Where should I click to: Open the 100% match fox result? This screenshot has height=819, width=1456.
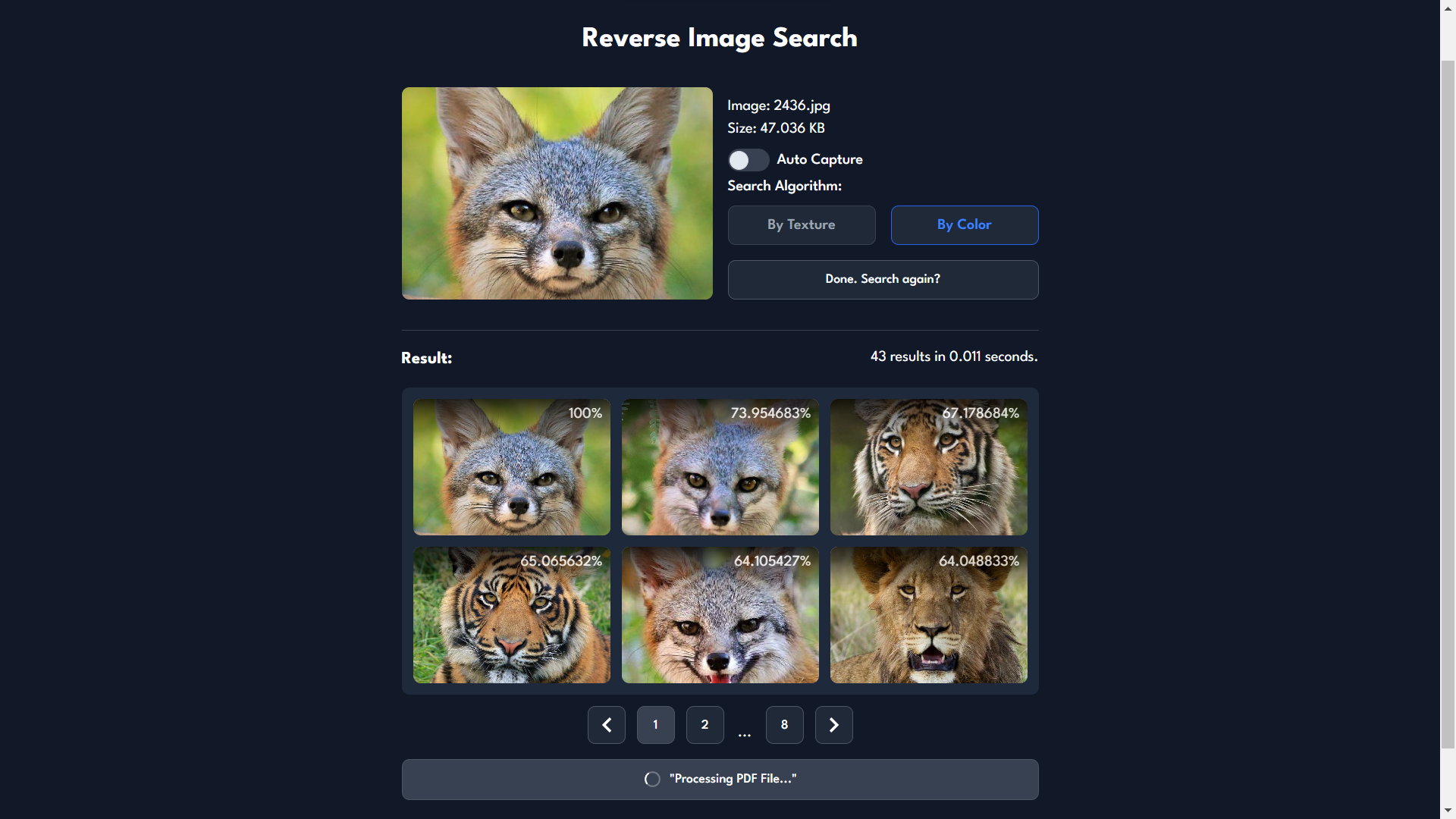tap(512, 467)
